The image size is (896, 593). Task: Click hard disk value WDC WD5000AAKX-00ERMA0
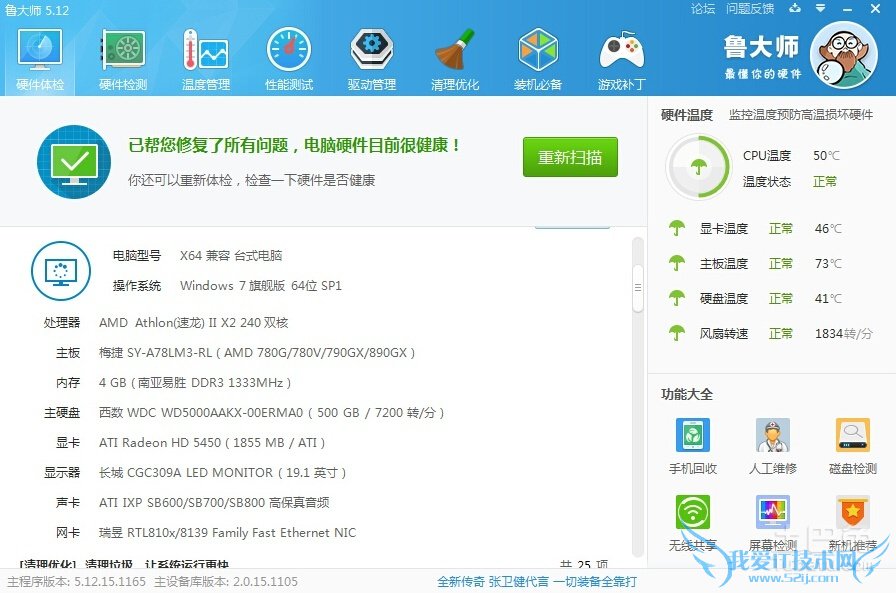[x=271, y=412]
